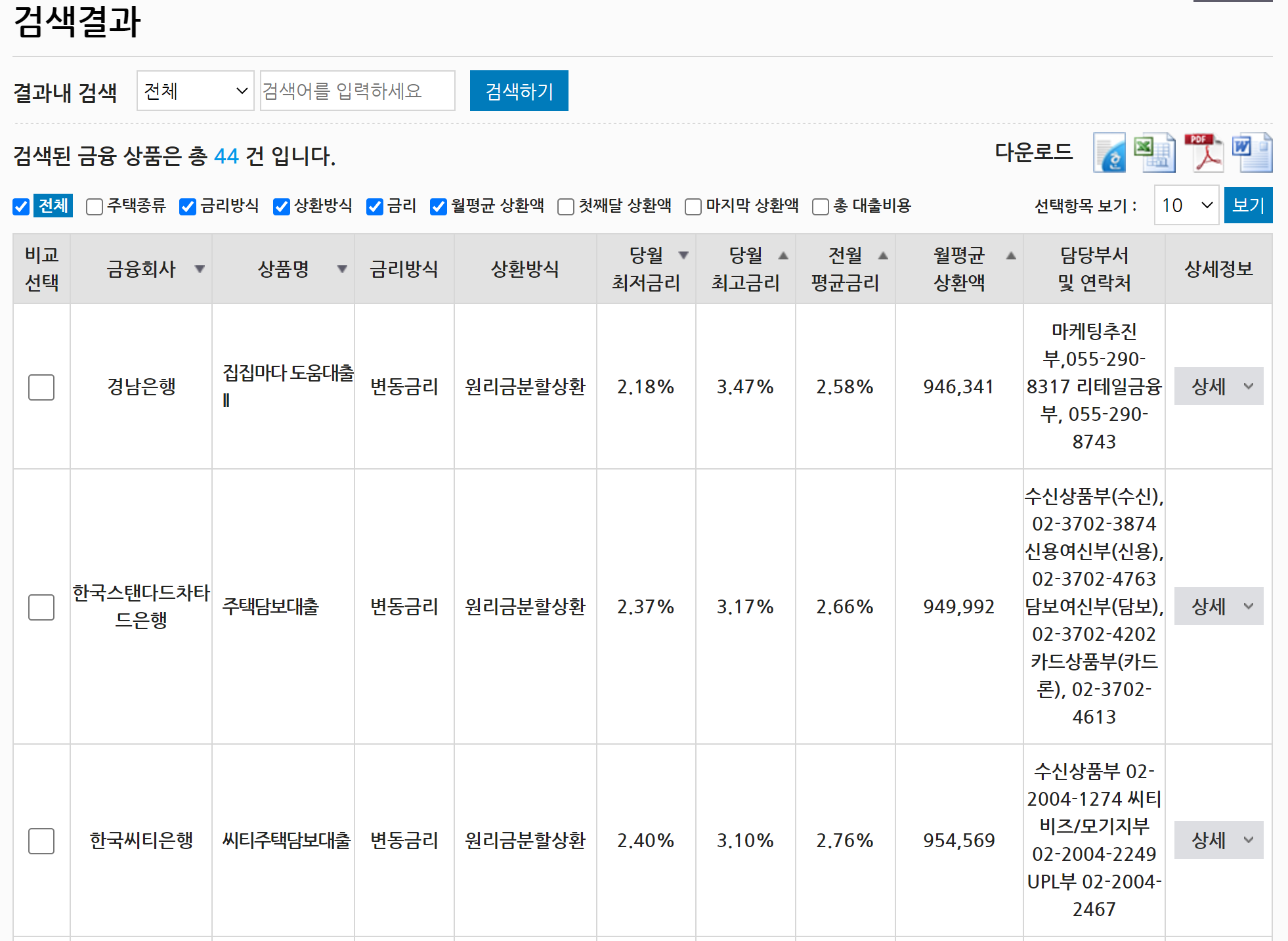The image size is (1288, 941).
Task: Sort 월평균 상환액 ascending arrow
Action: pyautogui.click(x=1011, y=255)
